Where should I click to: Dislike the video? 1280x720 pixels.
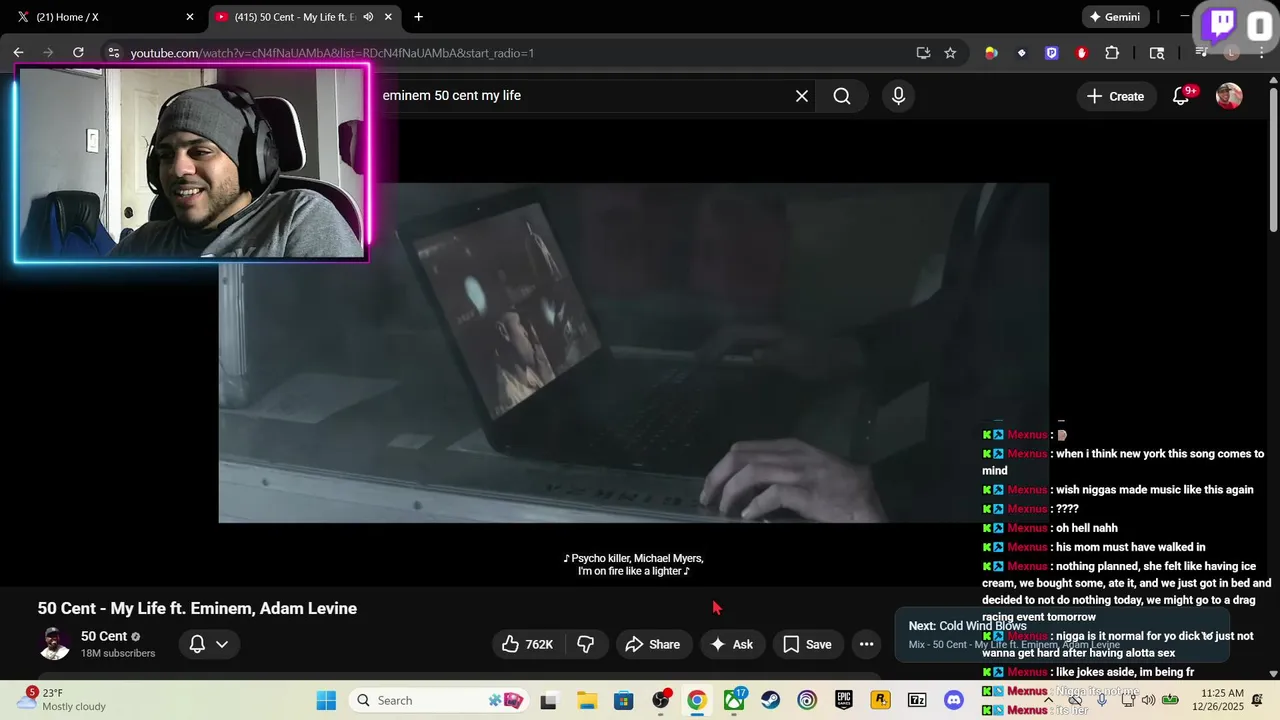pos(586,644)
